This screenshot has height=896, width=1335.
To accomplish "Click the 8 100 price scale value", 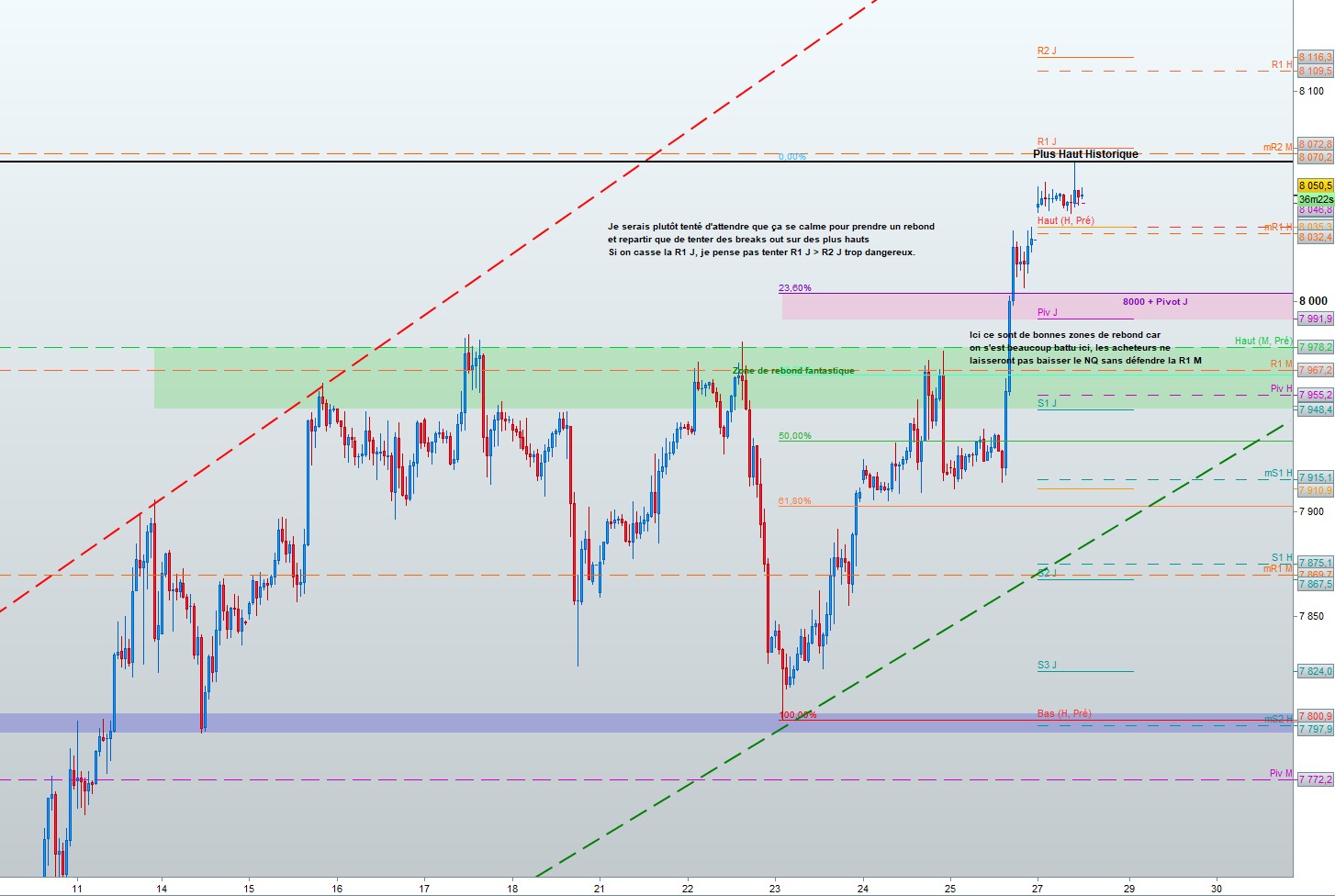I will tap(1311, 91).
